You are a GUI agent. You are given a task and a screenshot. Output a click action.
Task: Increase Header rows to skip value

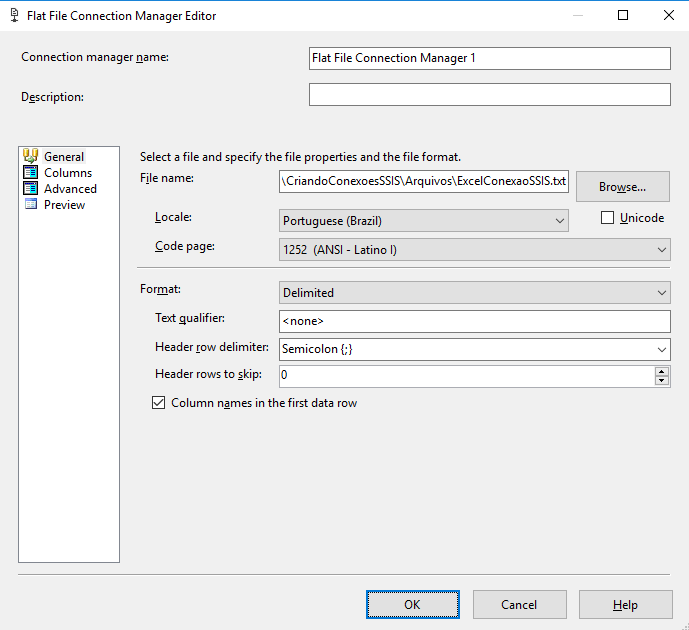coord(662,372)
